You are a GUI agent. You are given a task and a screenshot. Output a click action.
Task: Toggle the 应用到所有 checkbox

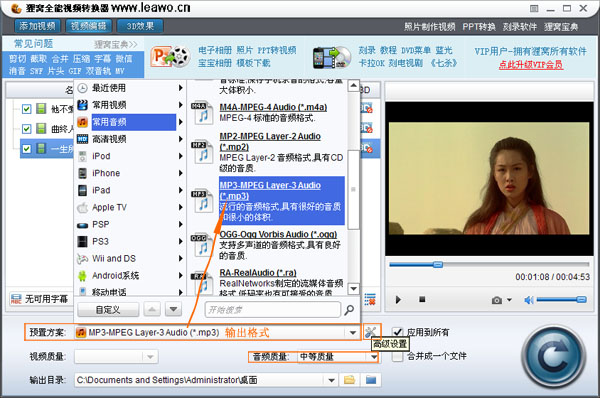pyautogui.click(x=398, y=332)
